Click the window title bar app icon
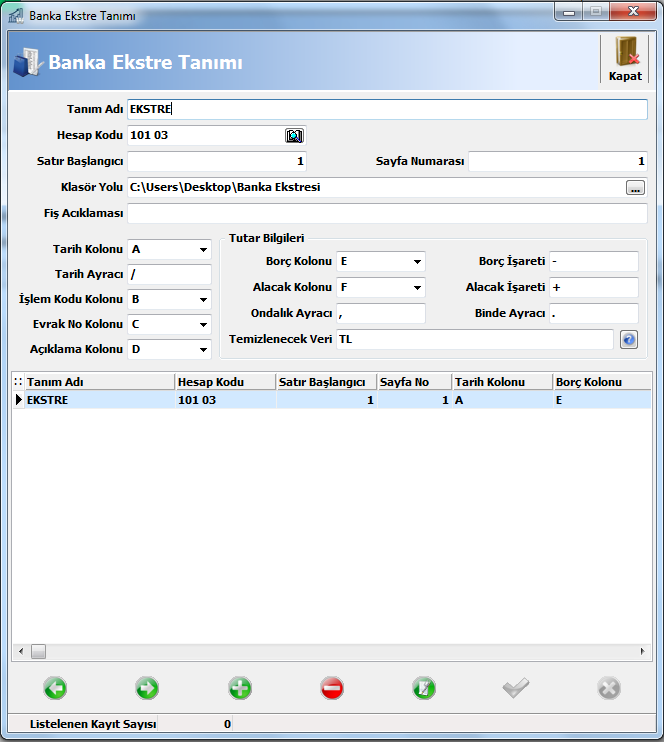The width and height of the screenshot is (664, 742). (x=16, y=16)
